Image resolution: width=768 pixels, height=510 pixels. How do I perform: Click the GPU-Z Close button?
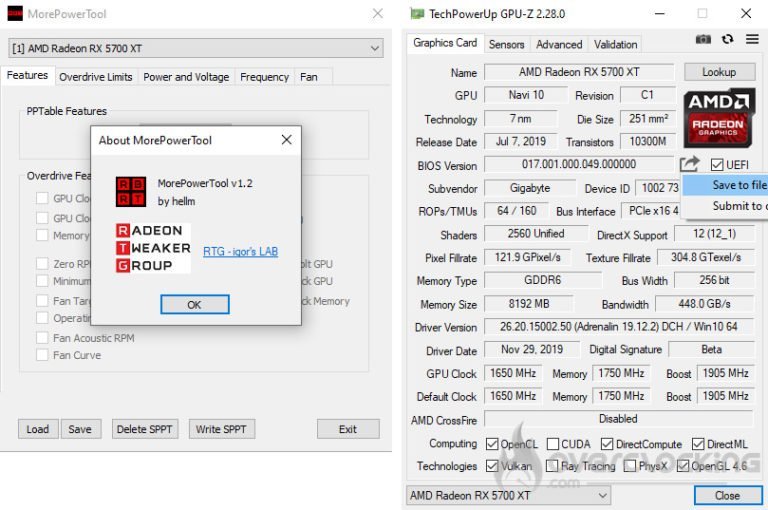click(728, 495)
